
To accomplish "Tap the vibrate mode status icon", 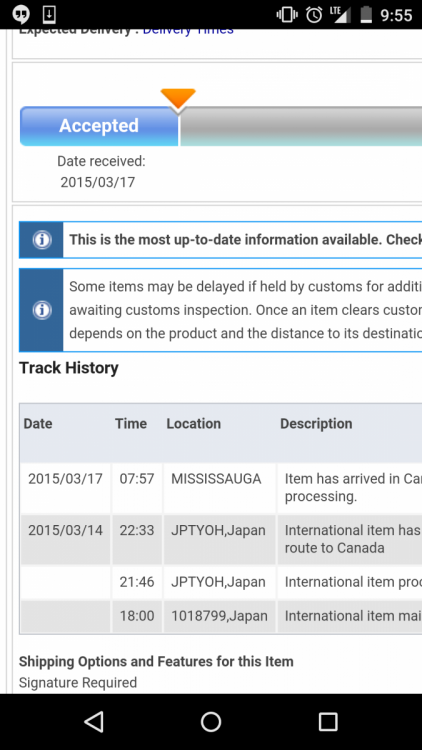I will 287,15.
